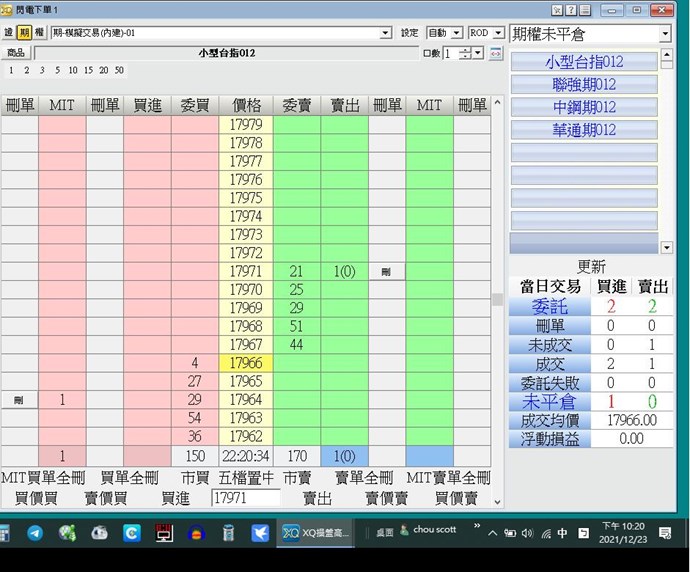Toggle the 權 options mode button
Image resolution: width=690 pixels, height=572 pixels.
coord(39,33)
